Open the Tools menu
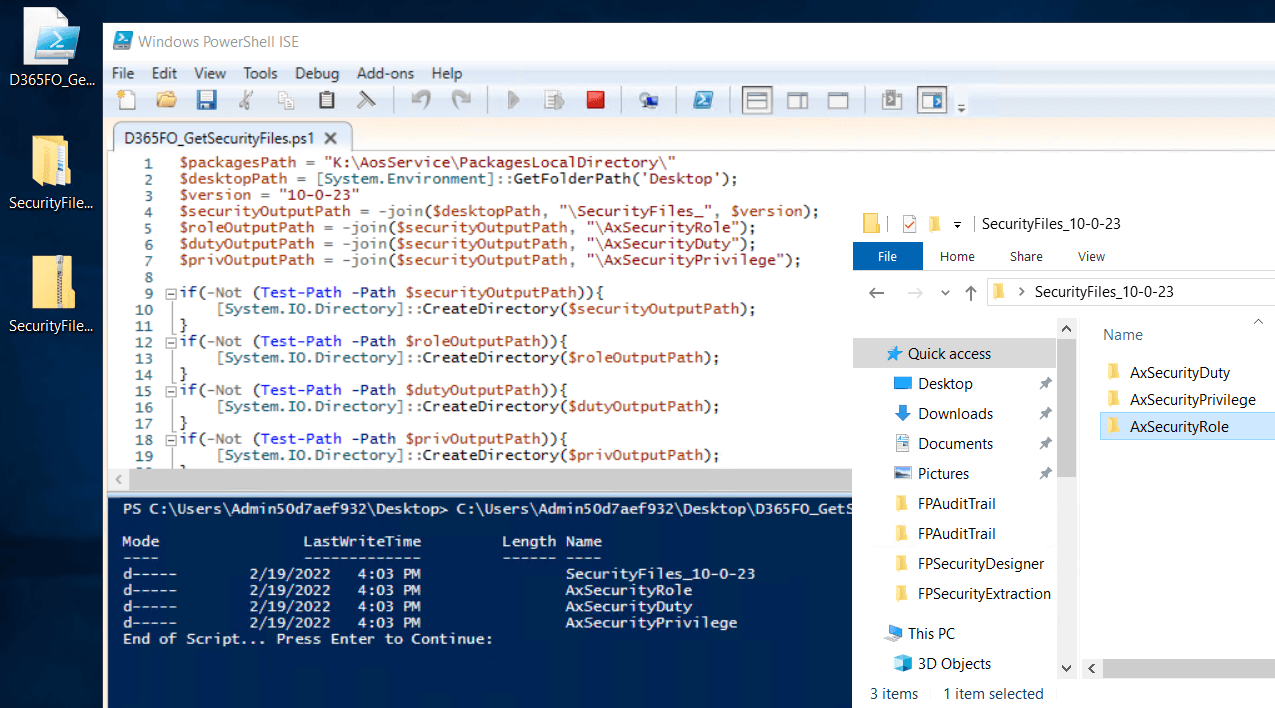 pos(260,73)
